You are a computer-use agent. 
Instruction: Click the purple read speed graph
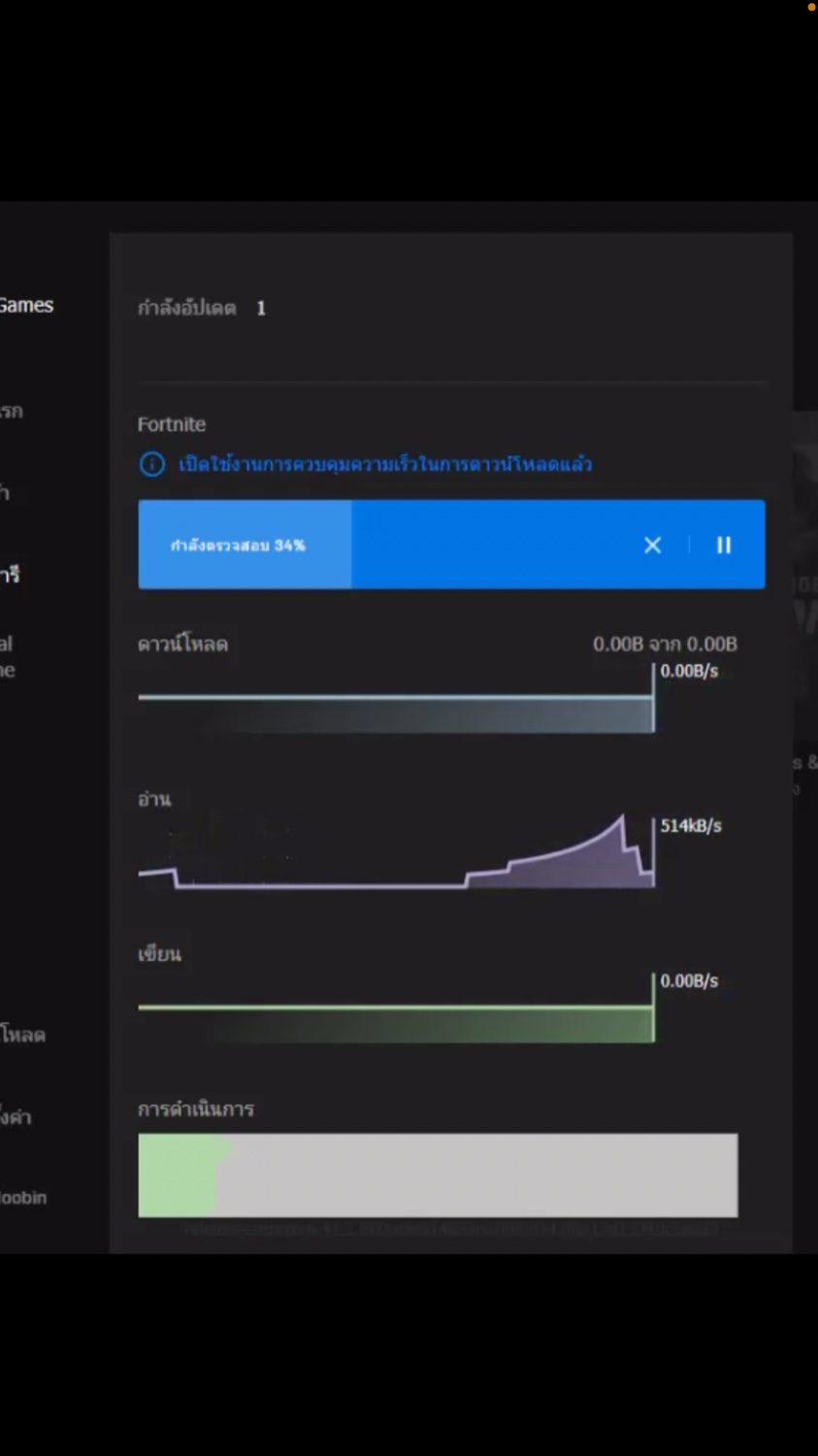click(396, 852)
